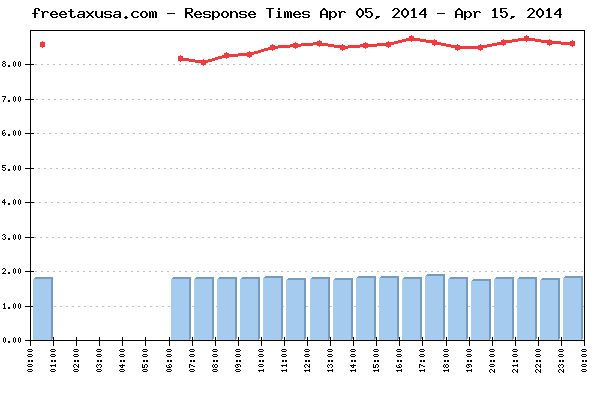Viewport: 595px width, 400px height.
Task: Select the blue bar between 07:00 and 08:00
Action: click(x=204, y=309)
